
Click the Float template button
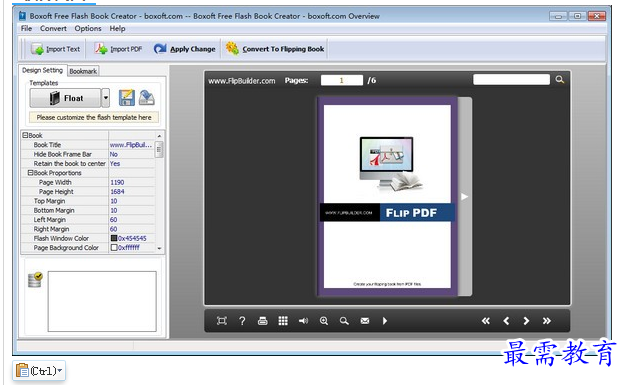[x=65, y=98]
